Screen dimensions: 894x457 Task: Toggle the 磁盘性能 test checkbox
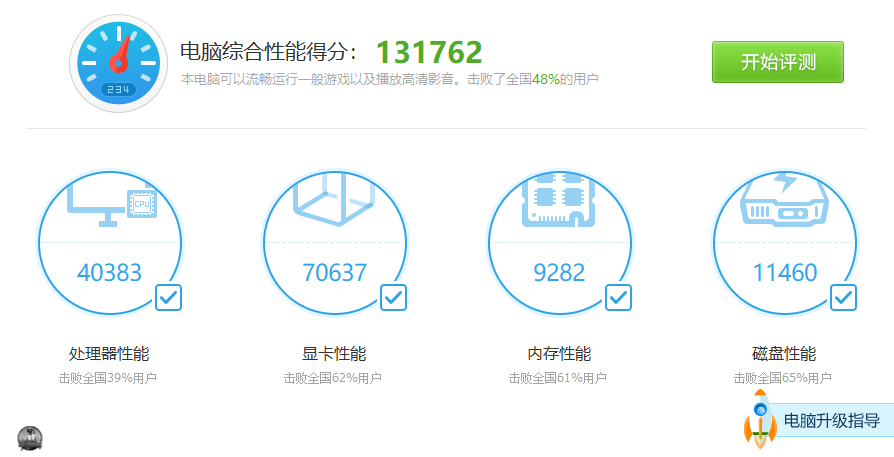click(843, 297)
